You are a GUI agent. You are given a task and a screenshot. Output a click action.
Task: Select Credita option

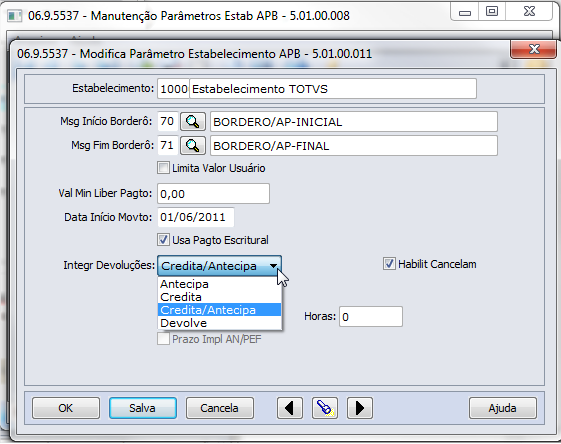pos(219,297)
